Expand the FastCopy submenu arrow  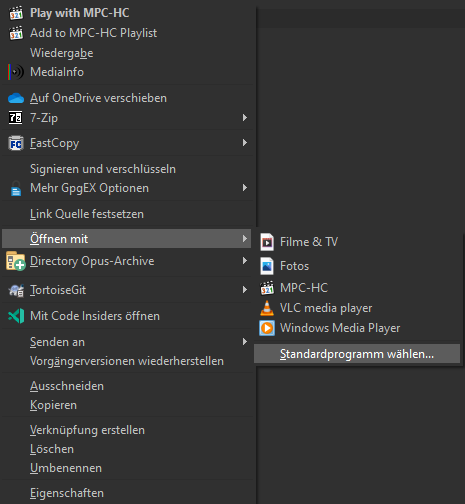(245, 143)
